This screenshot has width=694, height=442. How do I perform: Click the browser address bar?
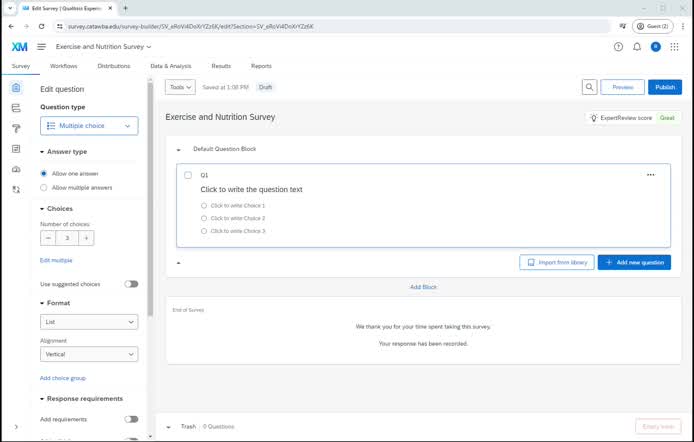pos(332,27)
